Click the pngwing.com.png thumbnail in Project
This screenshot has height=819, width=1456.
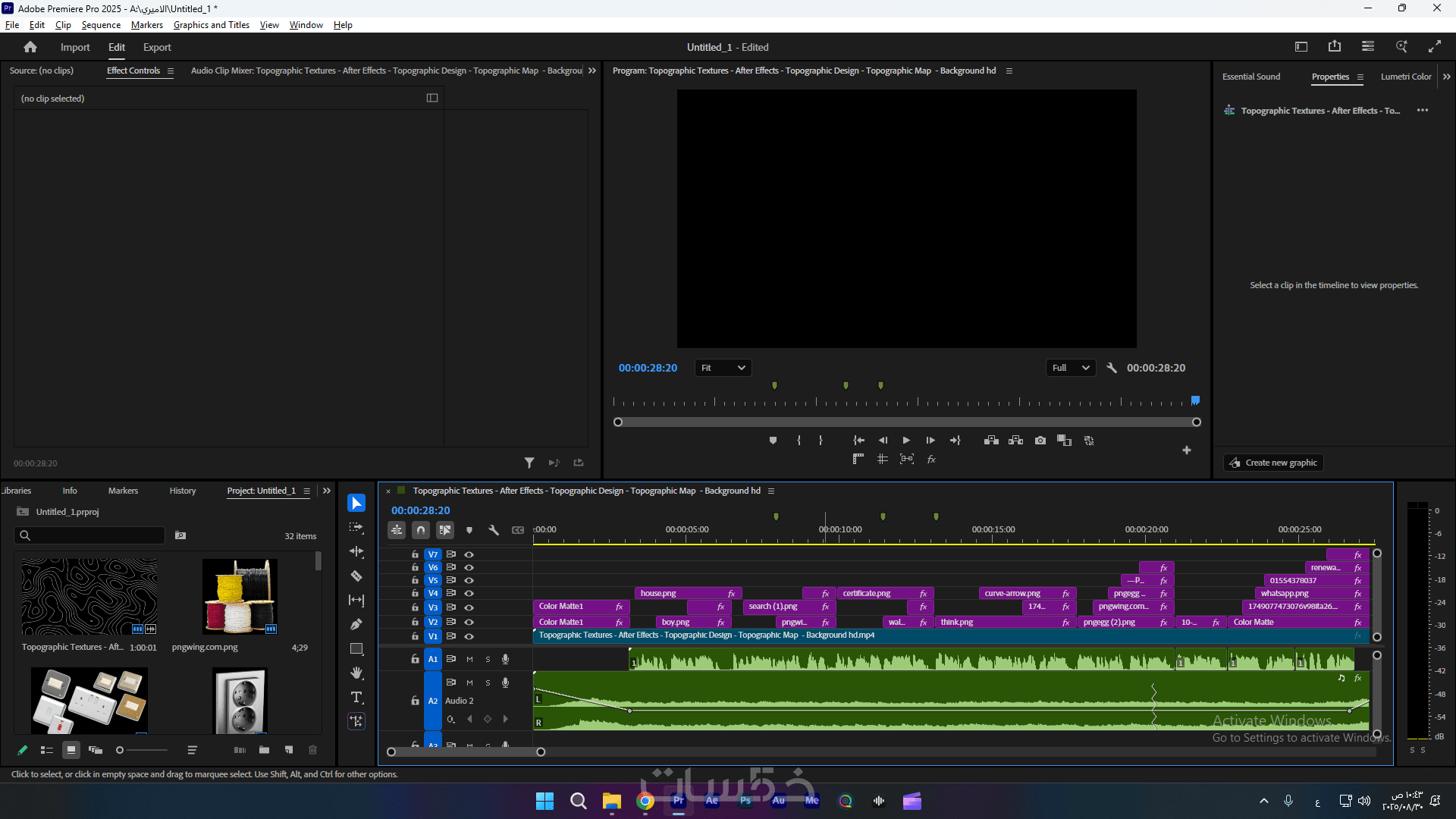click(240, 597)
